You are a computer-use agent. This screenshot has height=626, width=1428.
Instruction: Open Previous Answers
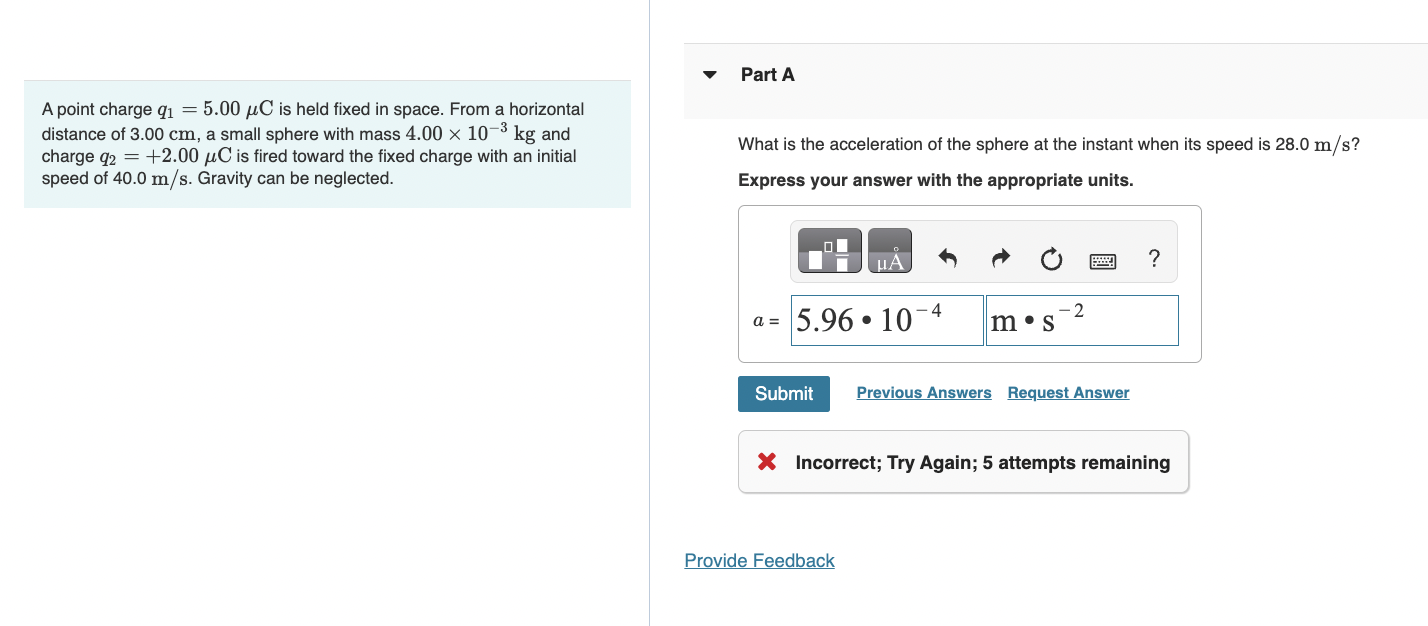pos(923,392)
